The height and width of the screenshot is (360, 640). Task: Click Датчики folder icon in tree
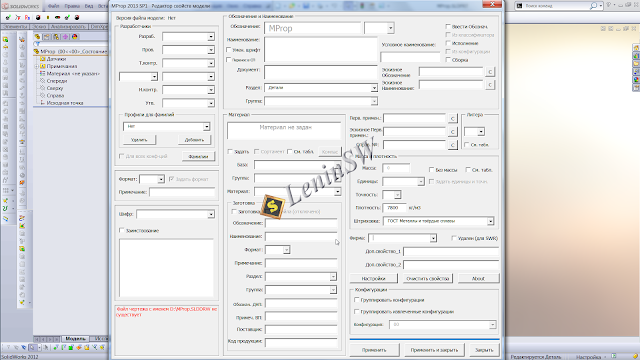(42, 59)
